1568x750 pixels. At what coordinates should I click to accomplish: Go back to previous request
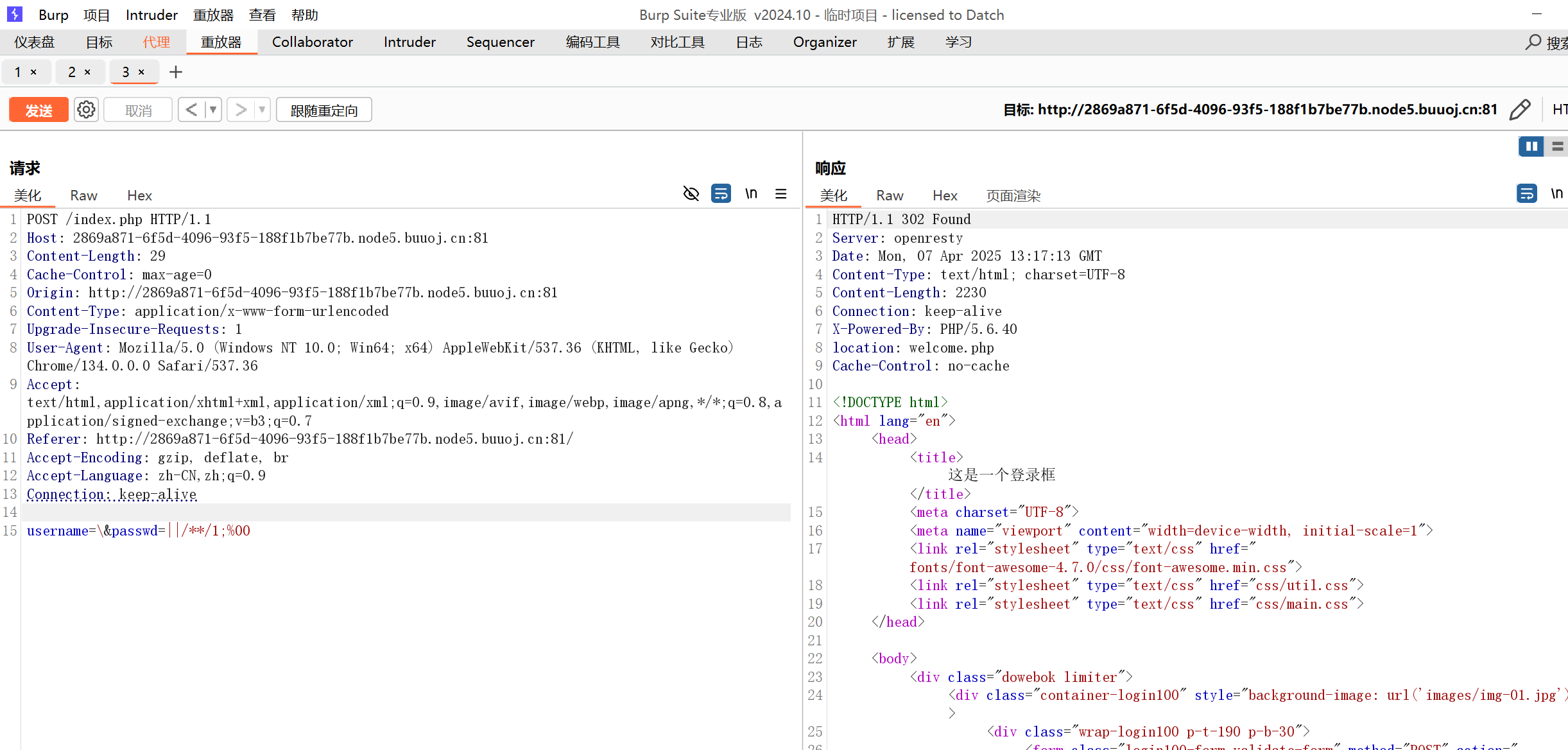coord(191,110)
